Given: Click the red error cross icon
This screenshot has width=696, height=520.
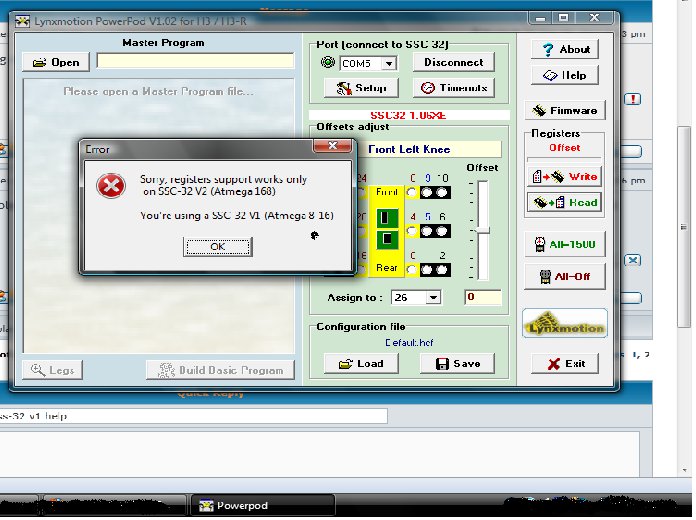Looking at the screenshot, I should click(111, 186).
